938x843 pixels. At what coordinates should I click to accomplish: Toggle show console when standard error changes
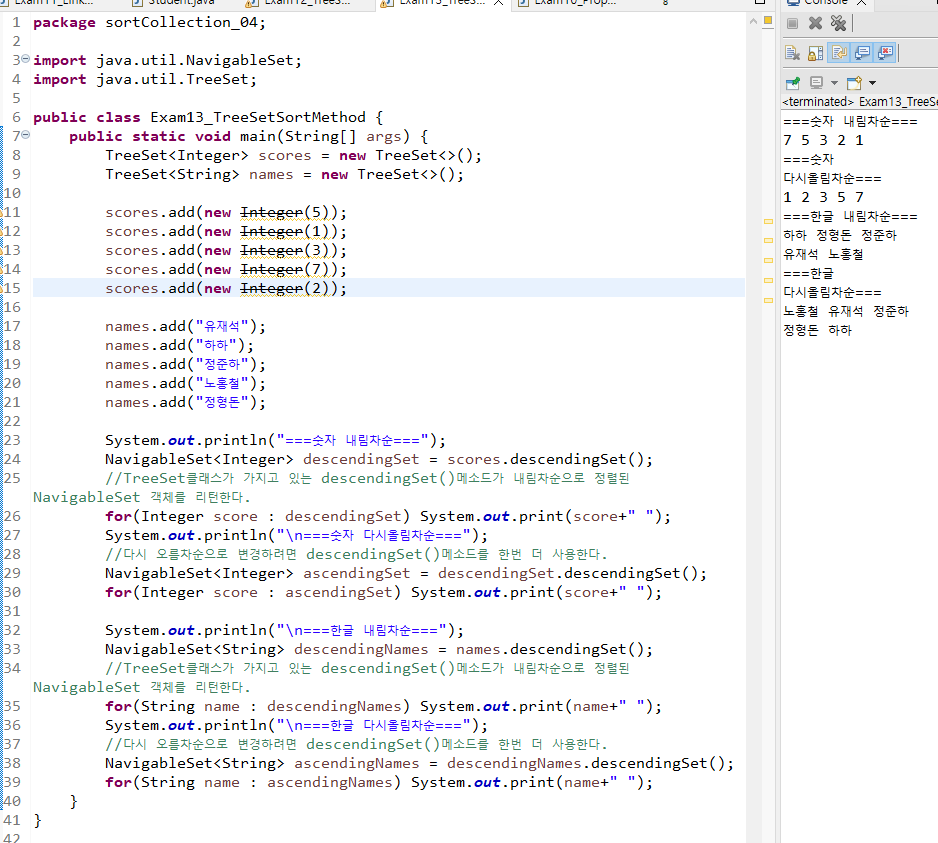(885, 53)
